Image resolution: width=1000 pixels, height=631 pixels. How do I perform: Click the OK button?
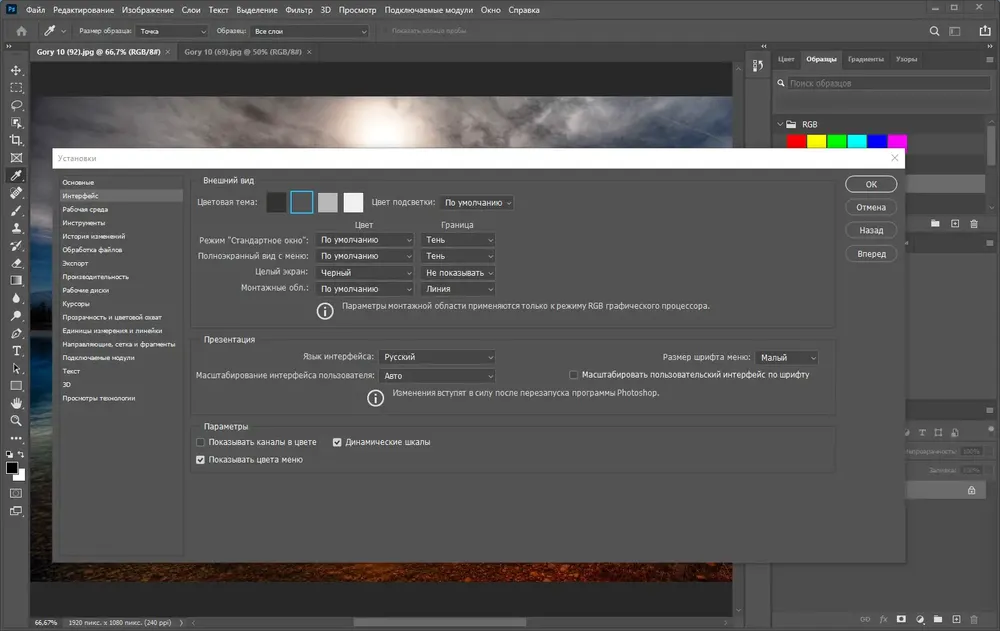click(x=871, y=184)
